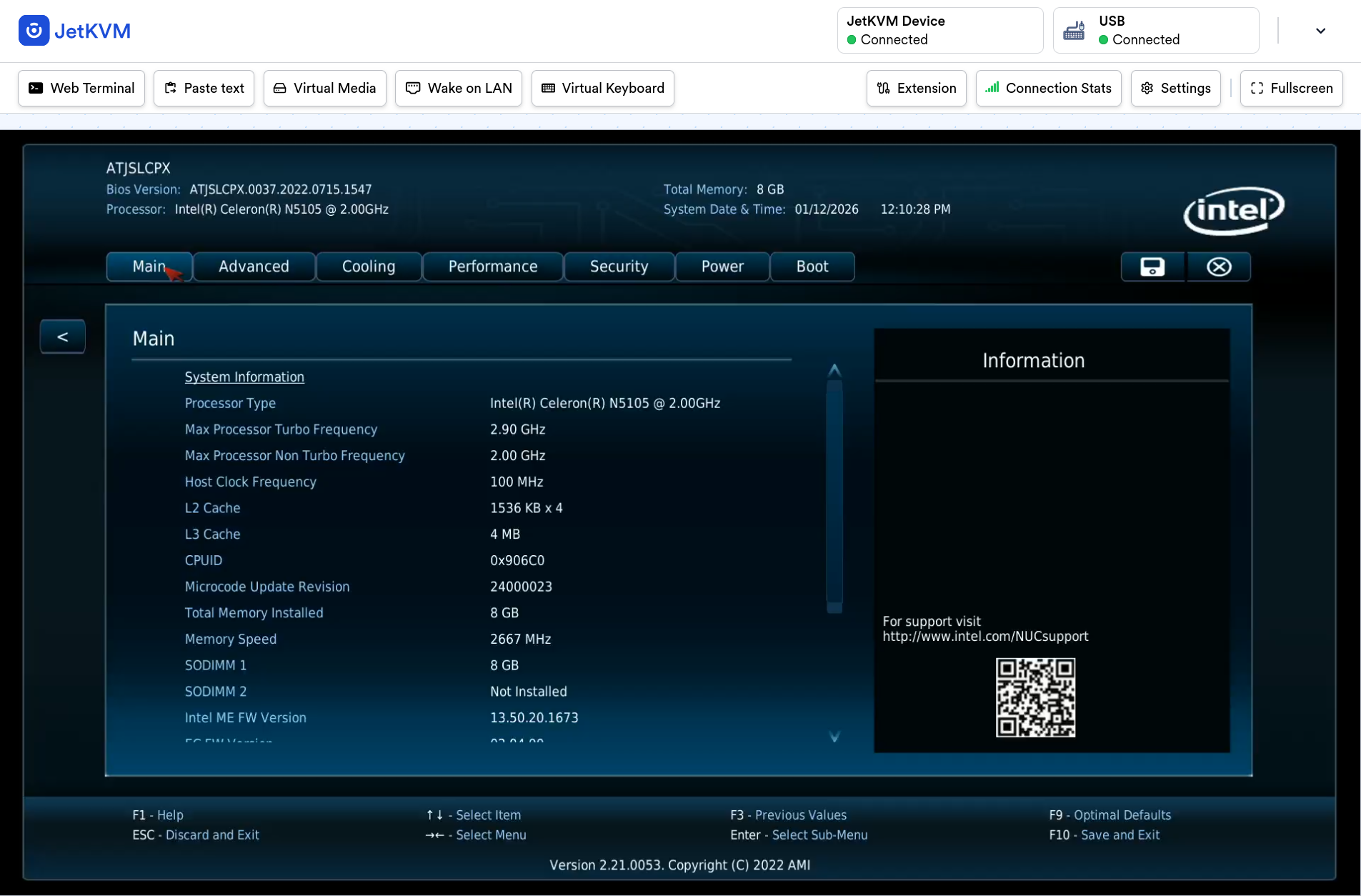1361x896 pixels.
Task: Click the Intel logo
Action: tap(1234, 210)
